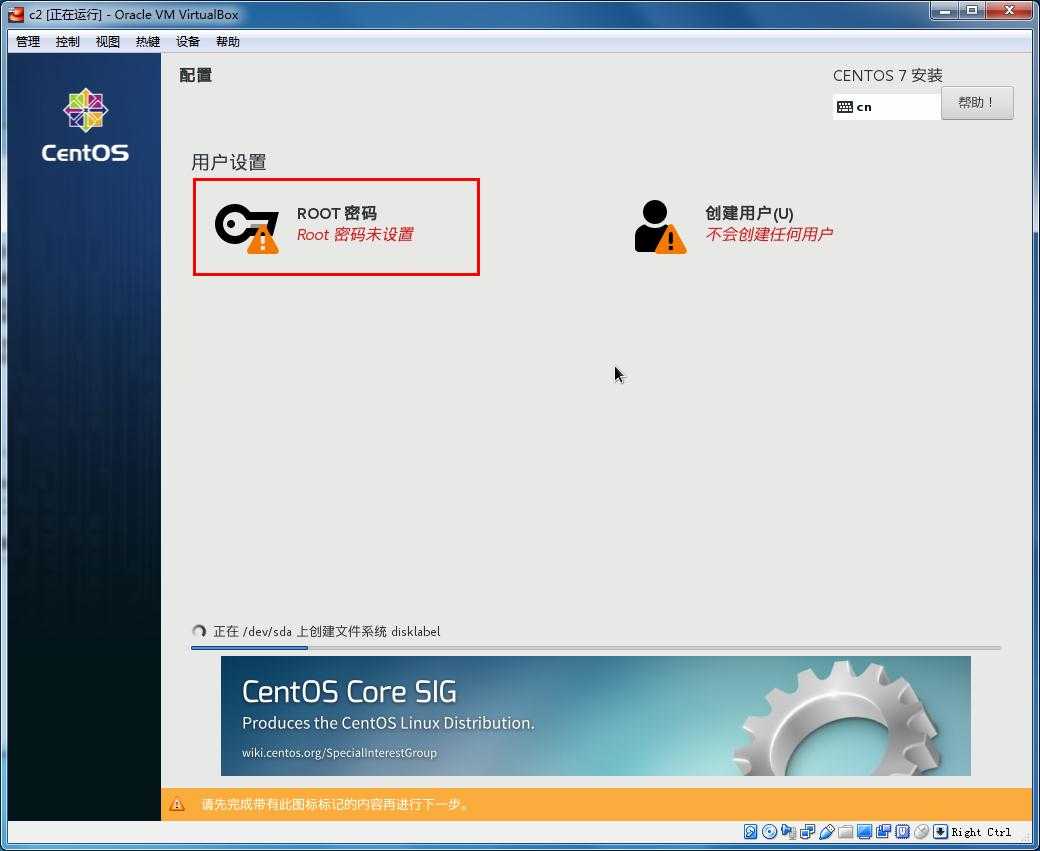
Task: Click the network adapter status icon
Action: pos(807,832)
